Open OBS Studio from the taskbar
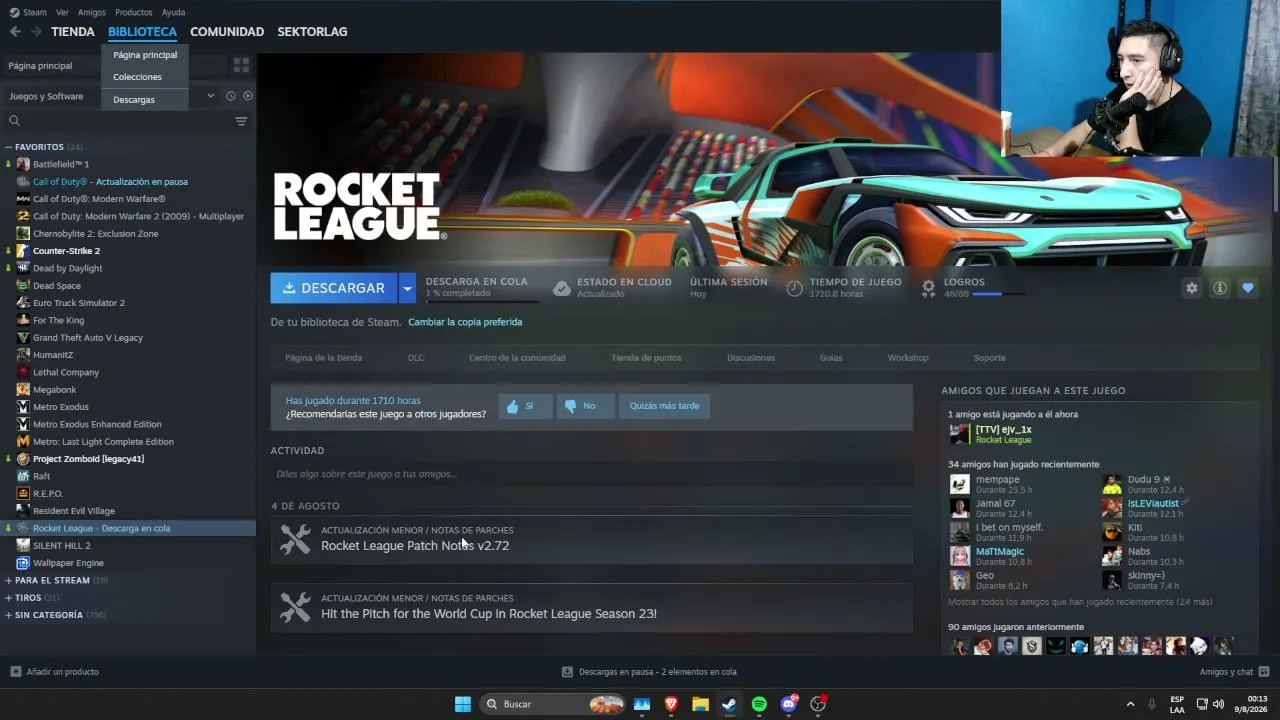 tap(818, 704)
